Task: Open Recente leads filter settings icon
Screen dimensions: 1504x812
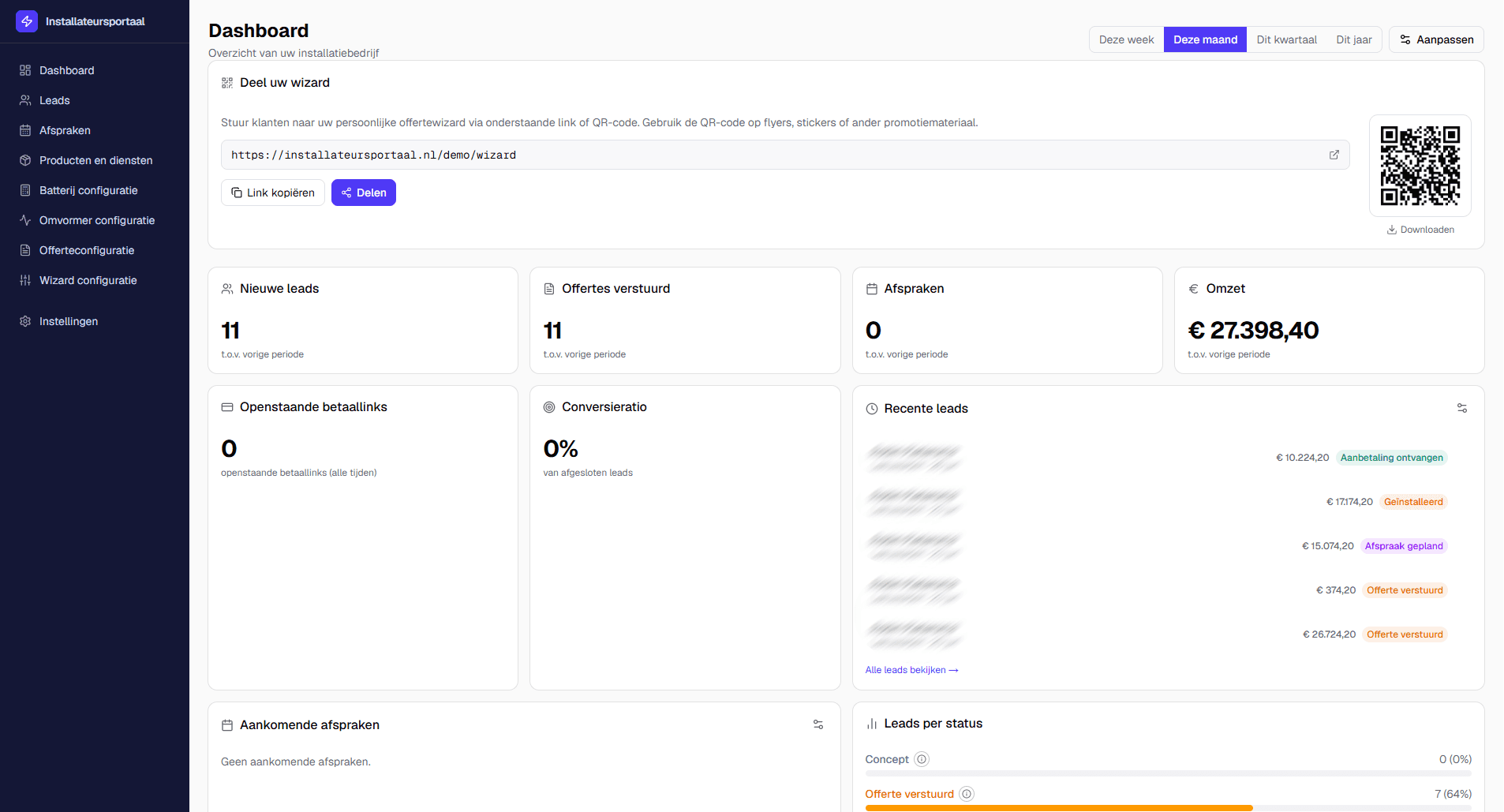Action: 1462,408
